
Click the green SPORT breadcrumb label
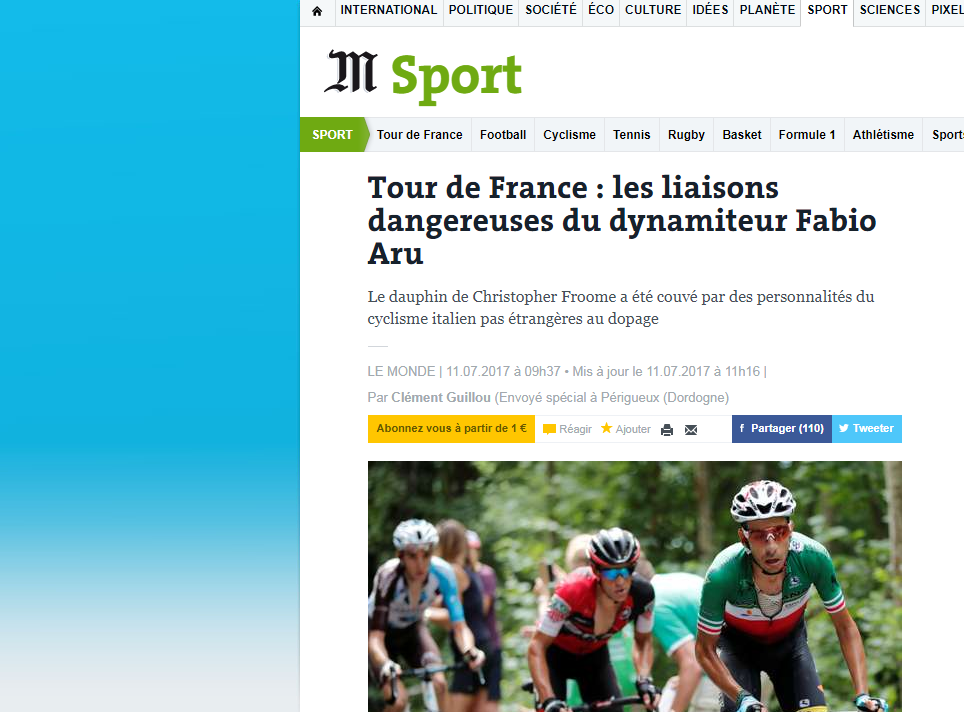coord(333,135)
